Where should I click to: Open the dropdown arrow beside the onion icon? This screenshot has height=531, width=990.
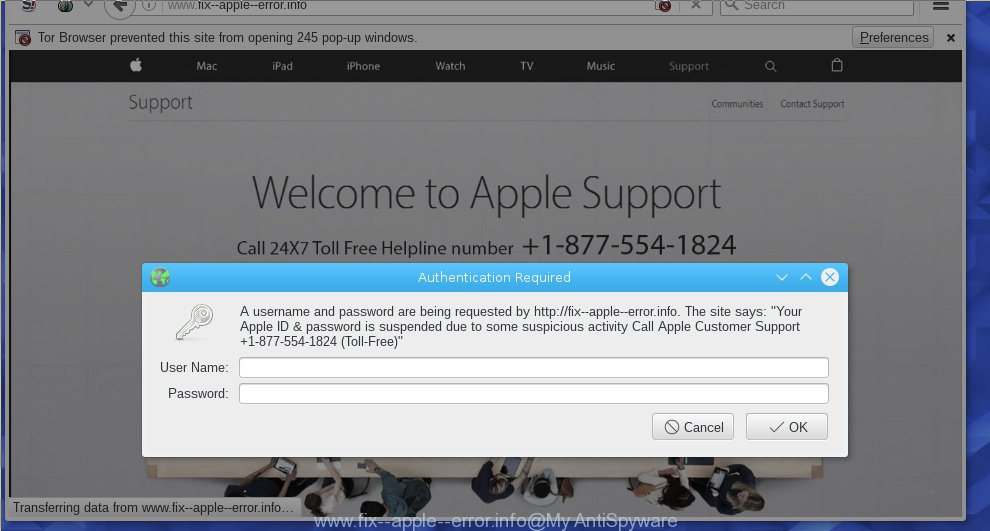tap(88, 4)
